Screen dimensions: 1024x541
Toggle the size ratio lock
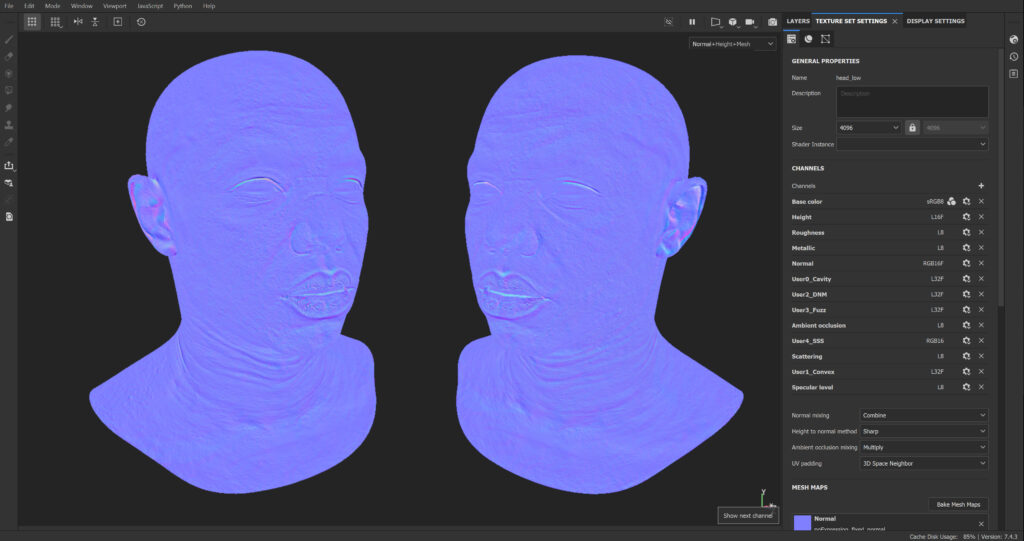tap(912, 128)
